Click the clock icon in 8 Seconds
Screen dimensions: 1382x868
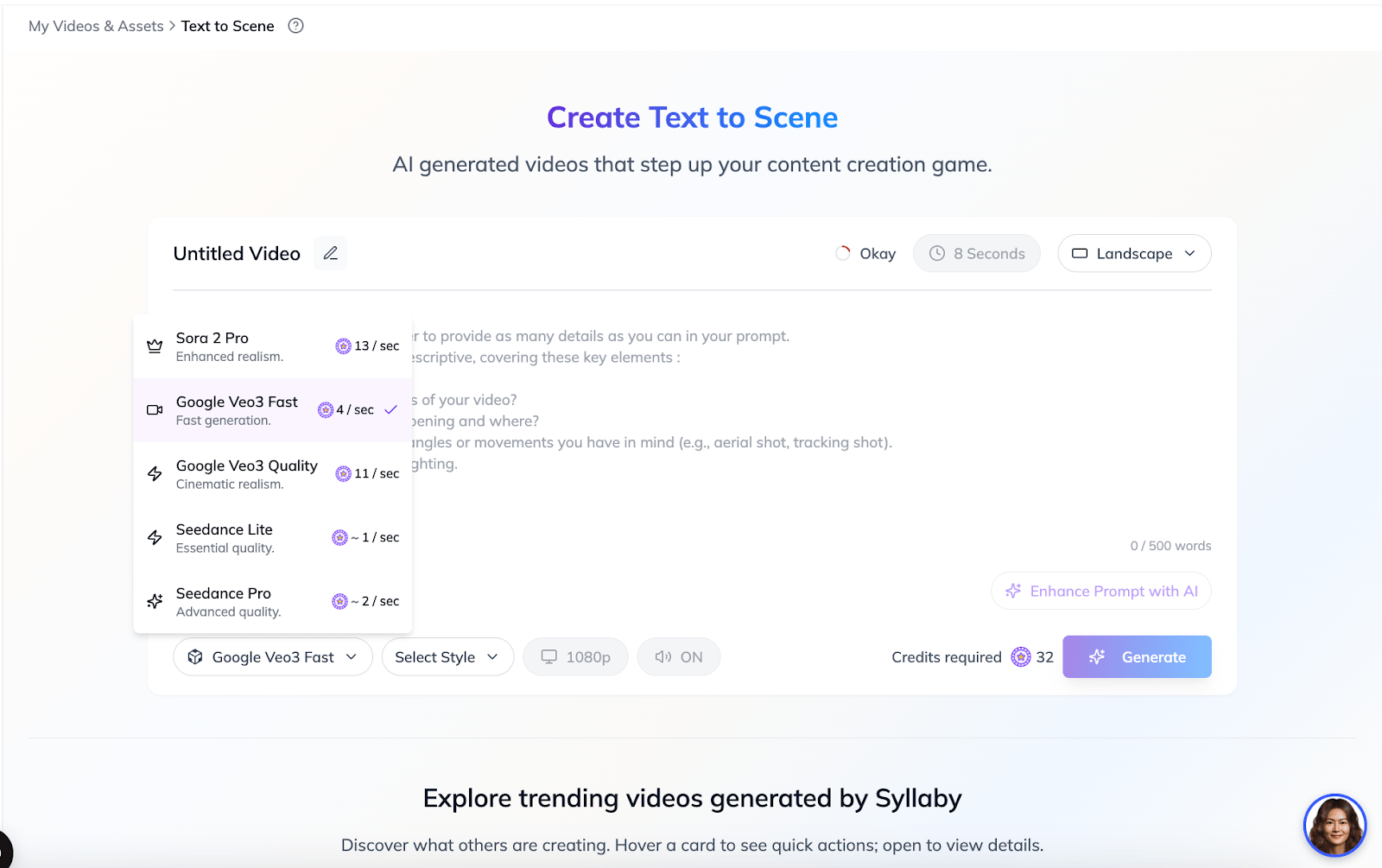tap(937, 253)
